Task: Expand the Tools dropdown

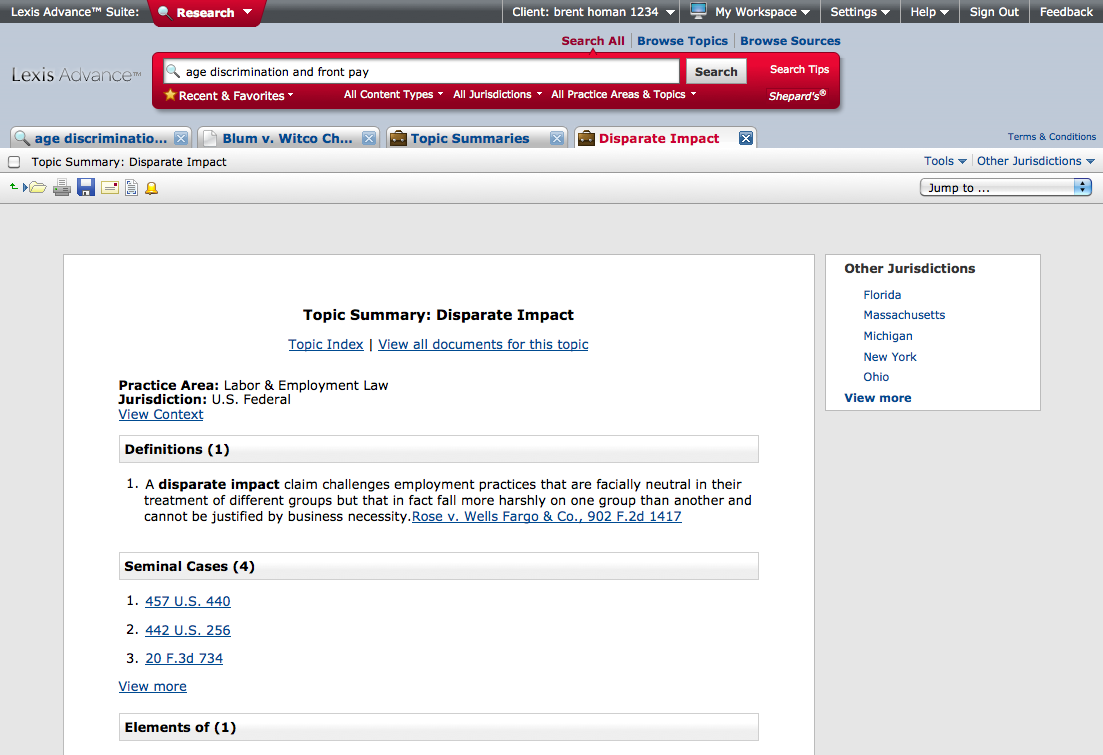Action: (x=945, y=161)
